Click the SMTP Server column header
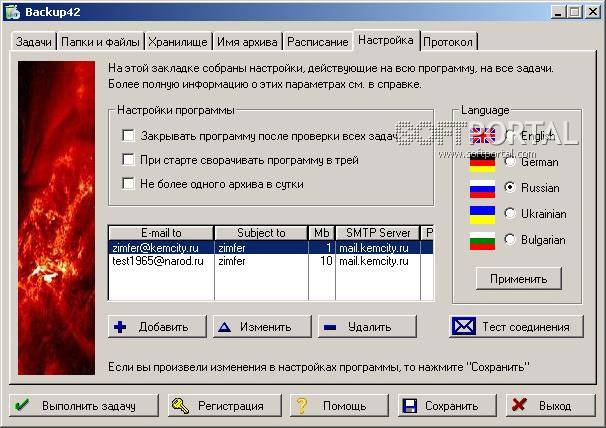 (x=378, y=233)
